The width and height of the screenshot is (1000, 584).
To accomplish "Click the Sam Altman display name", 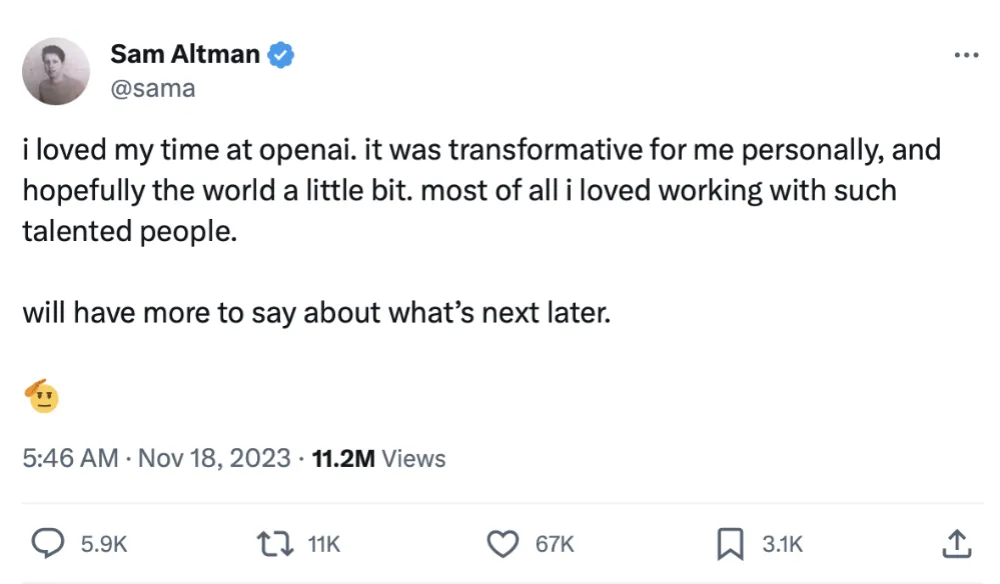I will [185, 56].
